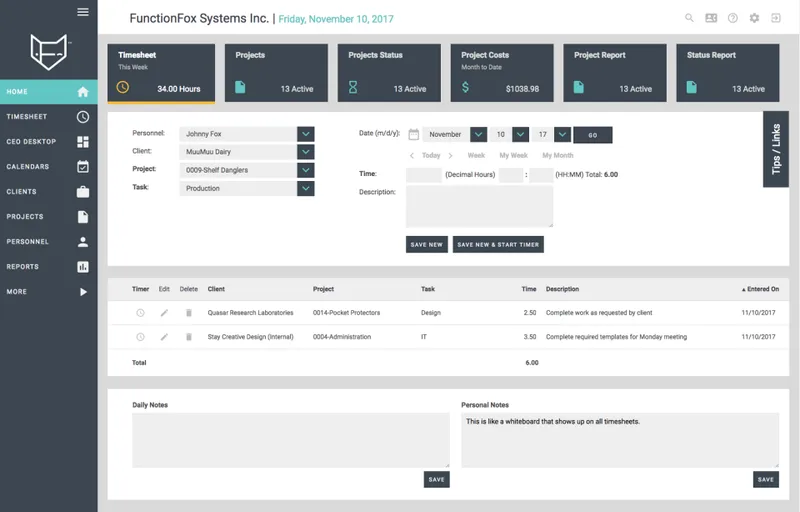Open the help question mark icon
The image size is (800, 512).
tap(733, 18)
